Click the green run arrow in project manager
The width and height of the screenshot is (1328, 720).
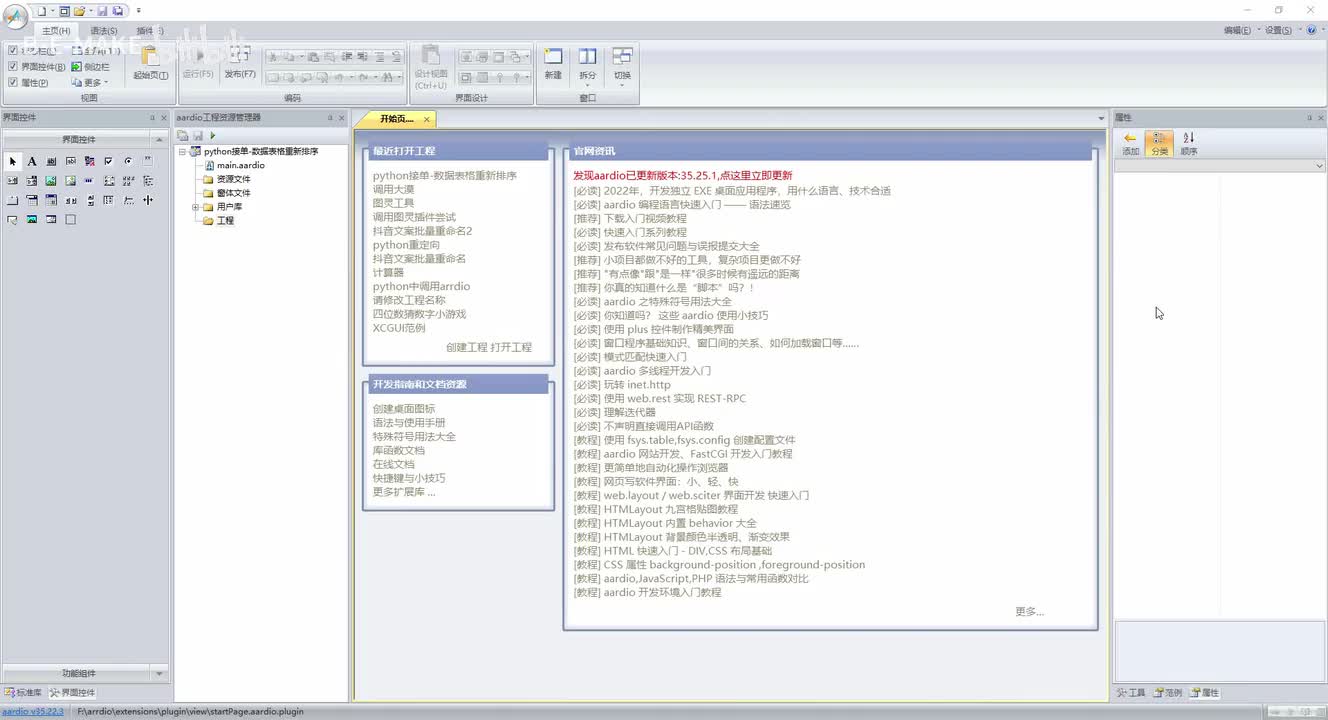click(x=213, y=136)
